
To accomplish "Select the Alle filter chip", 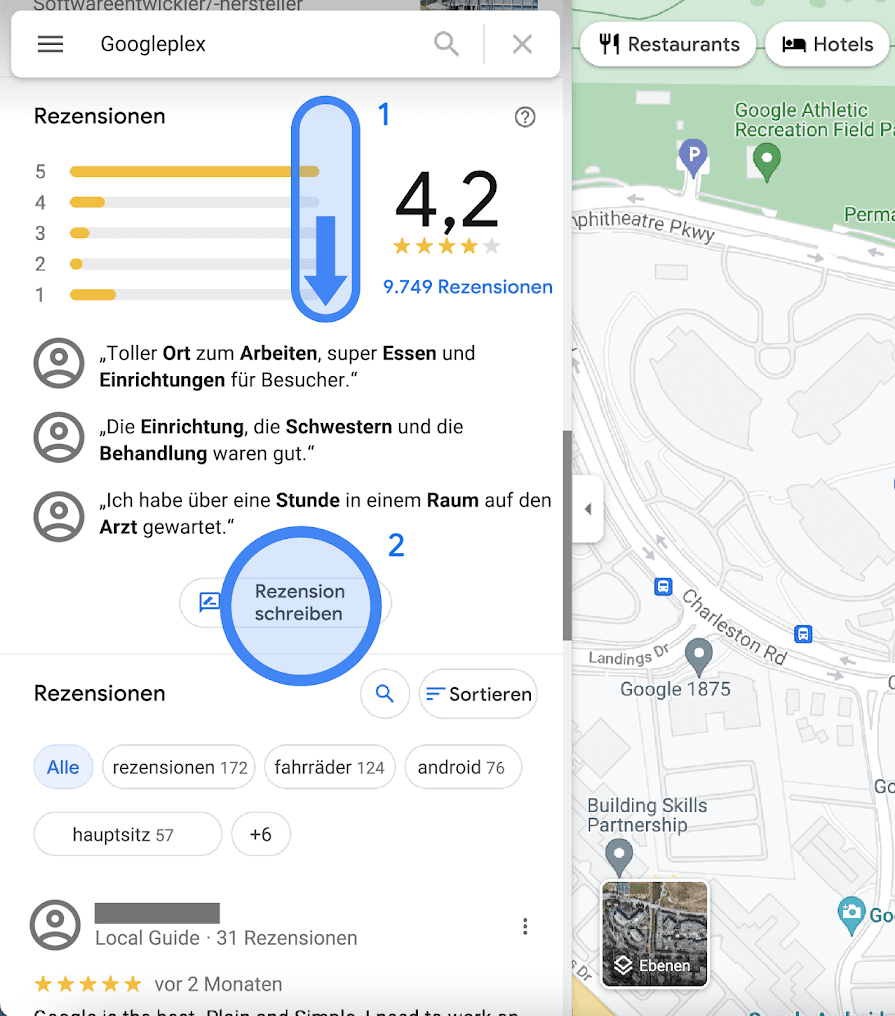I will click(x=63, y=767).
